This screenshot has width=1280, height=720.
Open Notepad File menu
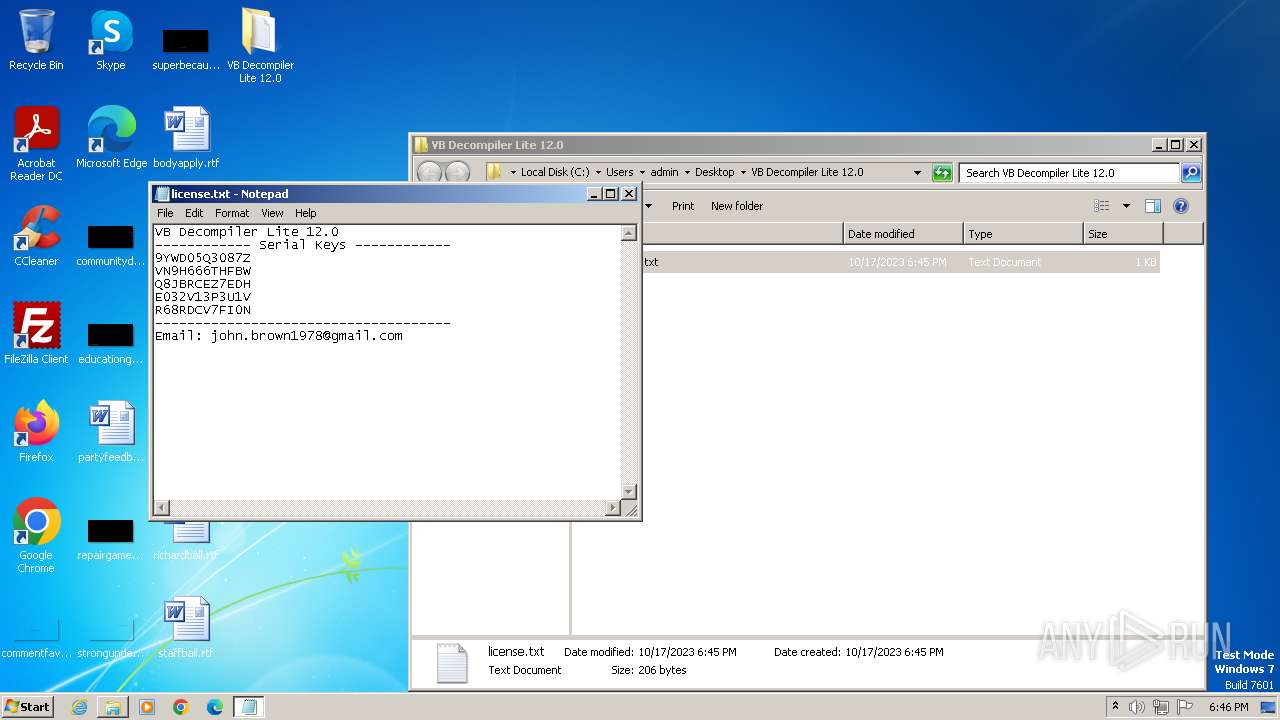pyautogui.click(x=165, y=213)
